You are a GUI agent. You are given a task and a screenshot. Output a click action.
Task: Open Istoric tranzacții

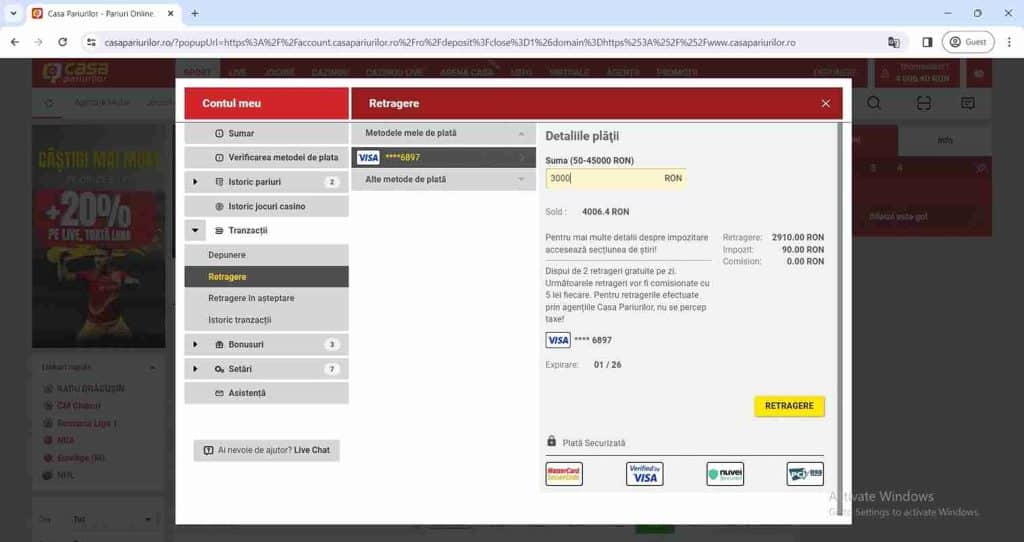pos(240,320)
